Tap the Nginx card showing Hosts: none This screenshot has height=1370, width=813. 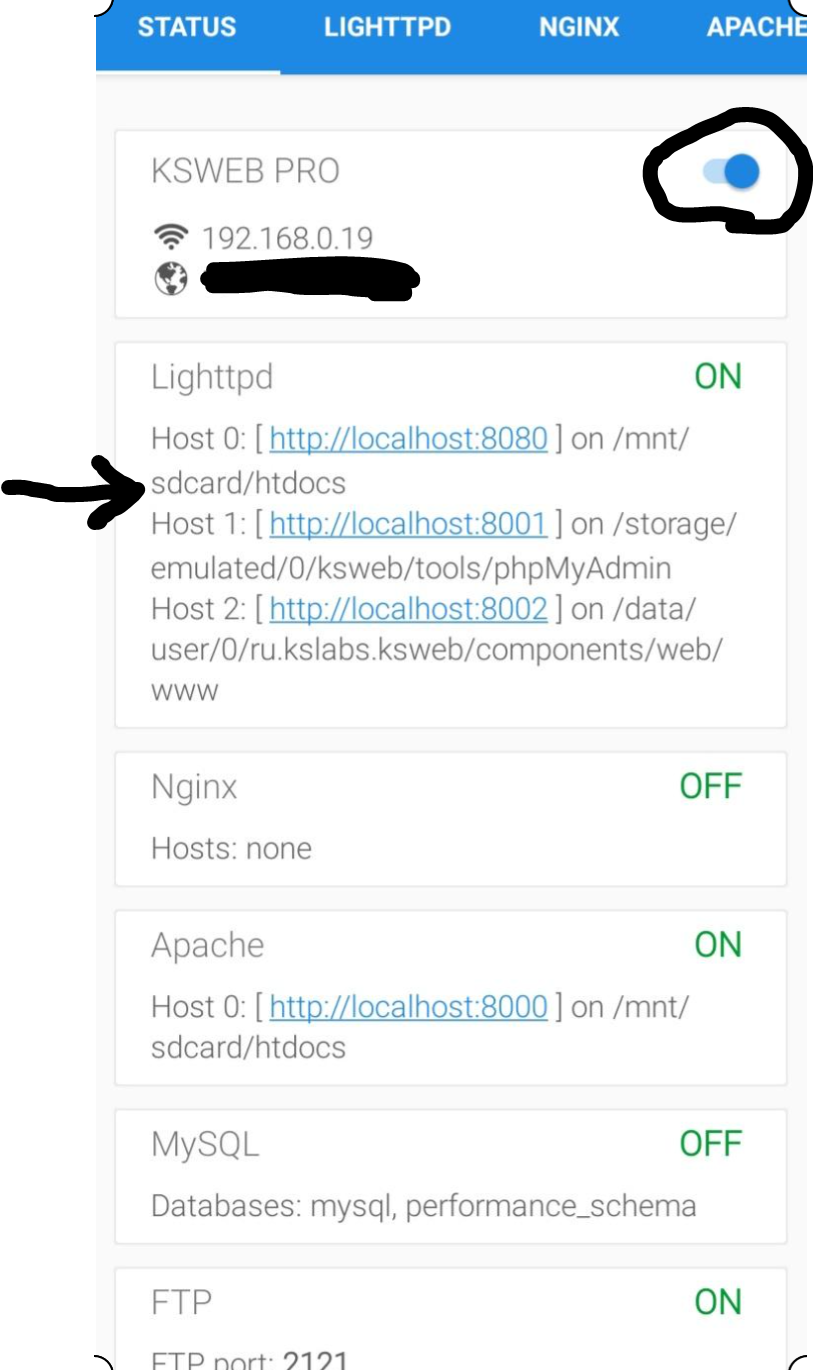[450, 820]
